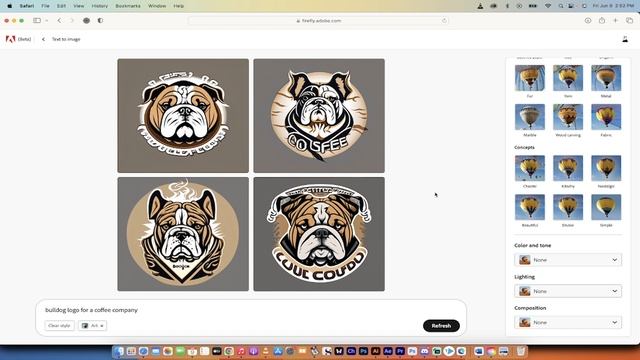Open the user profile avatar
Screen dimensions: 640x360
pyautogui.click(x=625, y=39)
